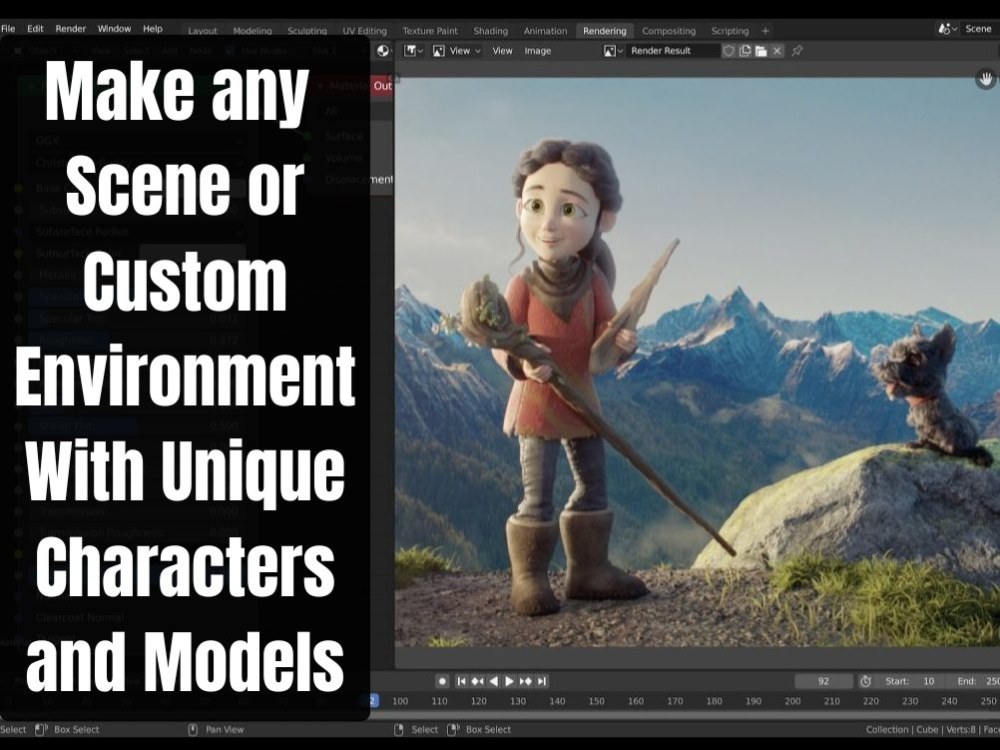The width and height of the screenshot is (1000, 750).
Task: Click the red Out node header
Action: (x=382, y=86)
